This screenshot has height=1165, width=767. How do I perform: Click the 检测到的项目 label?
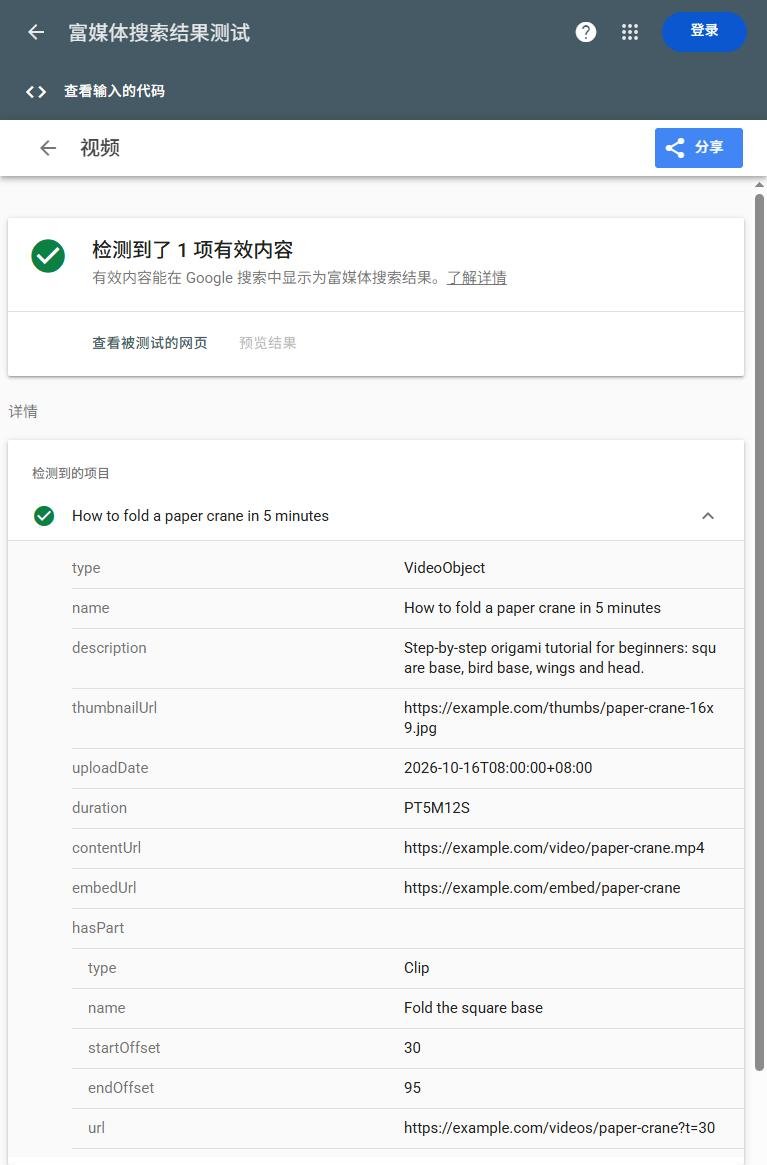[71, 473]
